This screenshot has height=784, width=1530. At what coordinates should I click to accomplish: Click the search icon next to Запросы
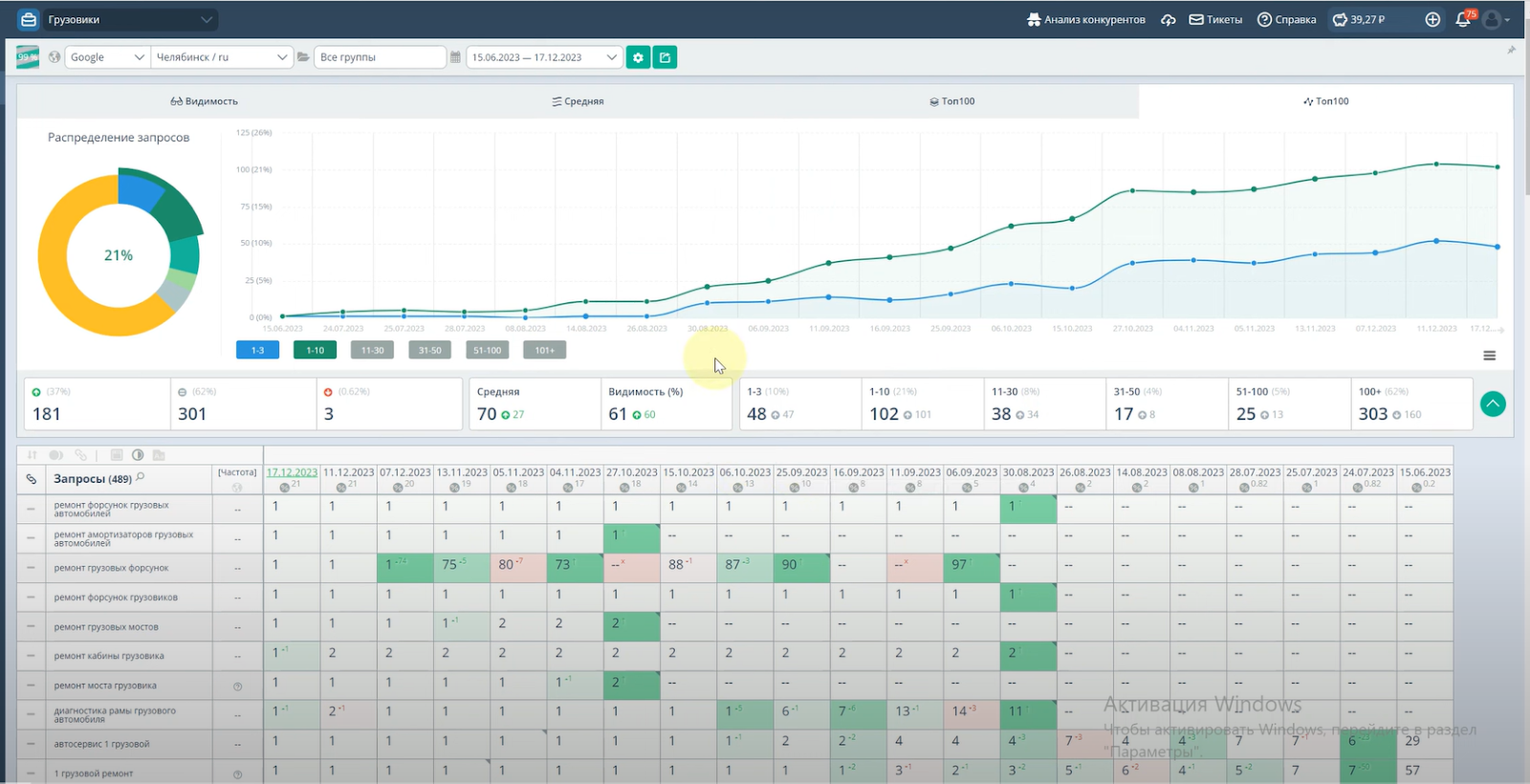coord(141,477)
